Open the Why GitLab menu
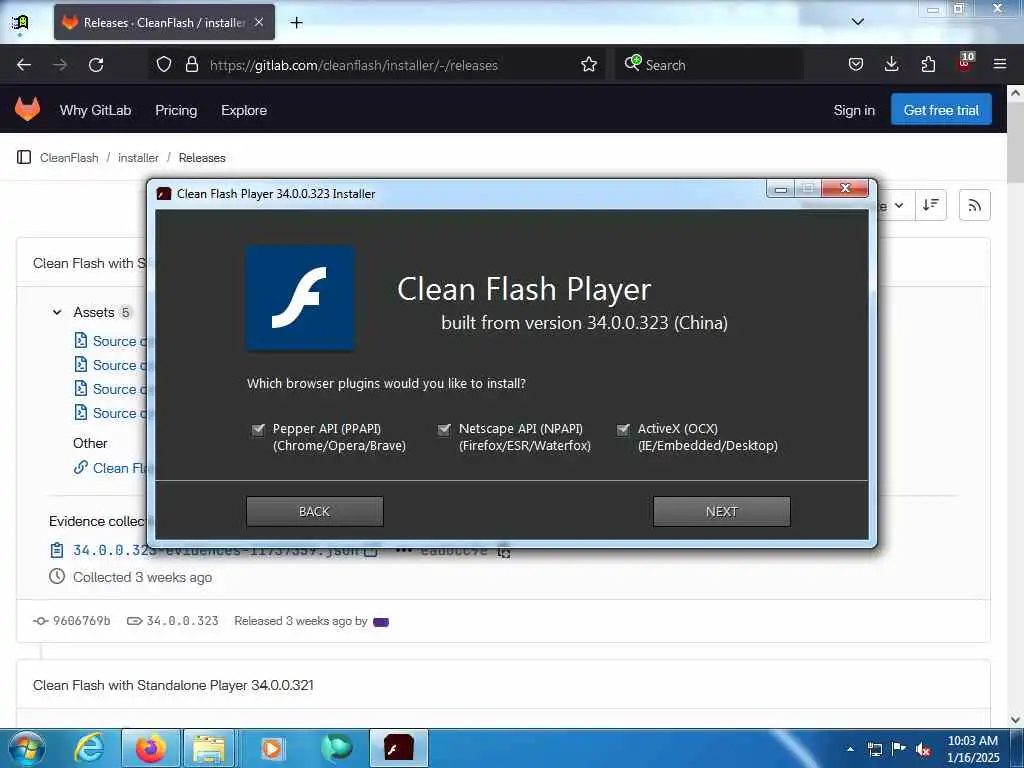This screenshot has height=768, width=1024. pos(95,110)
